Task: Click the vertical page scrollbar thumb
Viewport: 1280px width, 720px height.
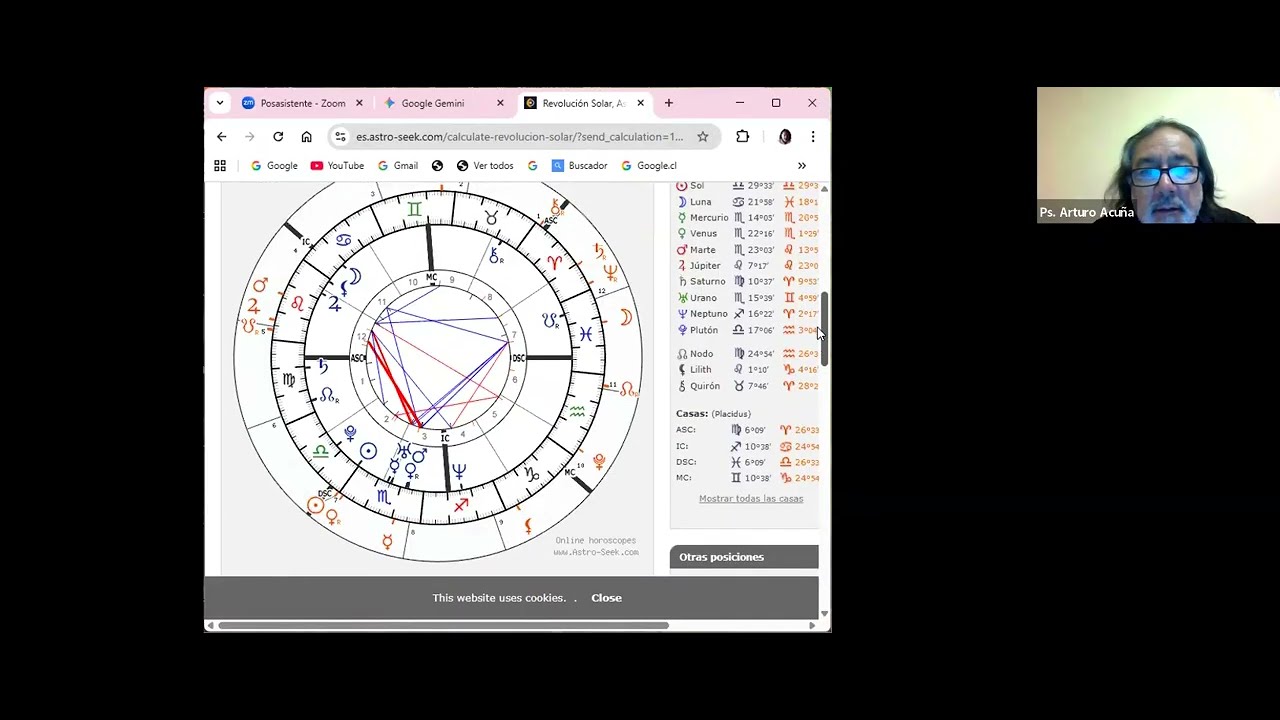Action: (x=825, y=327)
